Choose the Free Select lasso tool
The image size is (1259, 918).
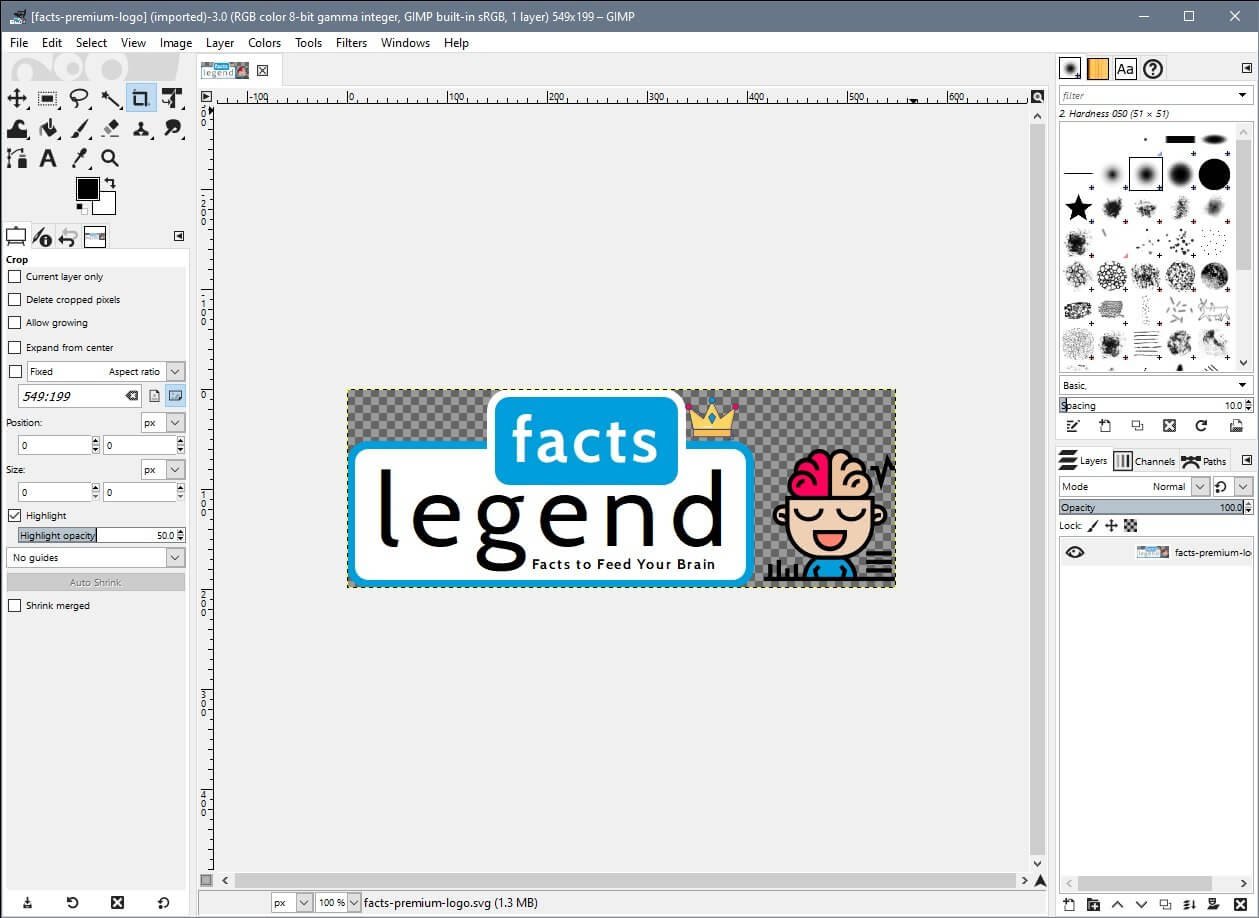click(x=79, y=98)
